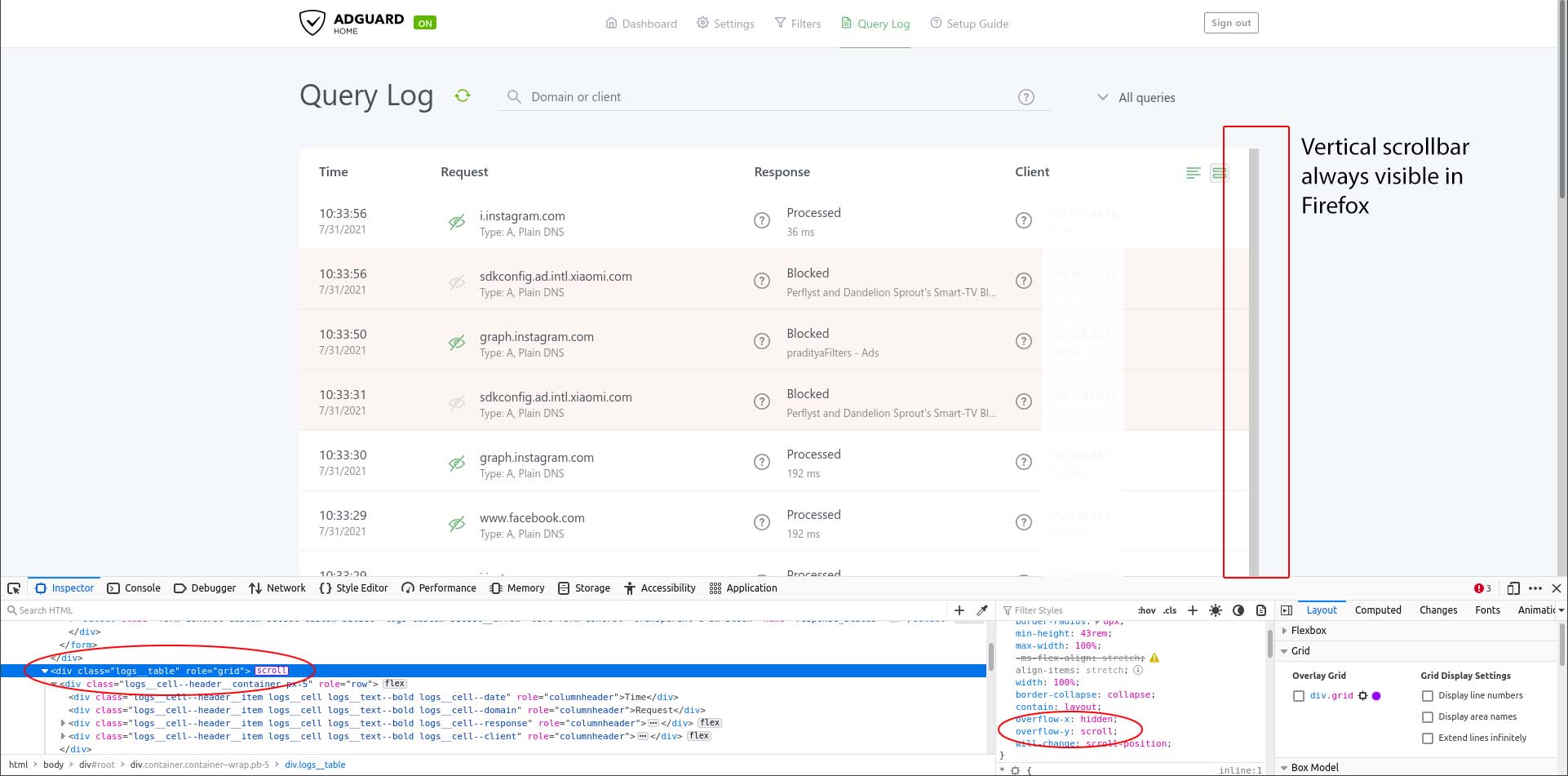
Task: Select the eyedropper icon in the Inspector toolbar
Action: click(x=982, y=610)
